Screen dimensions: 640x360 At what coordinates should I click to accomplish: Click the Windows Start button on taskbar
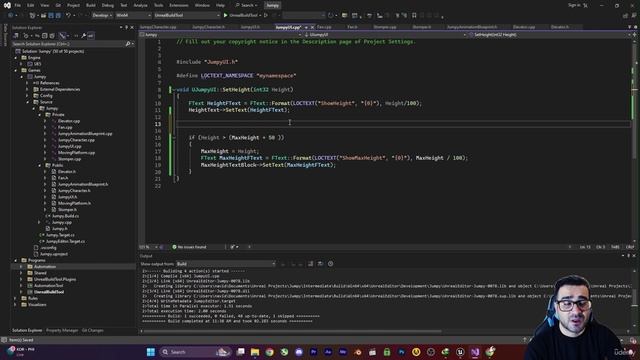pyautogui.click(x=151, y=352)
